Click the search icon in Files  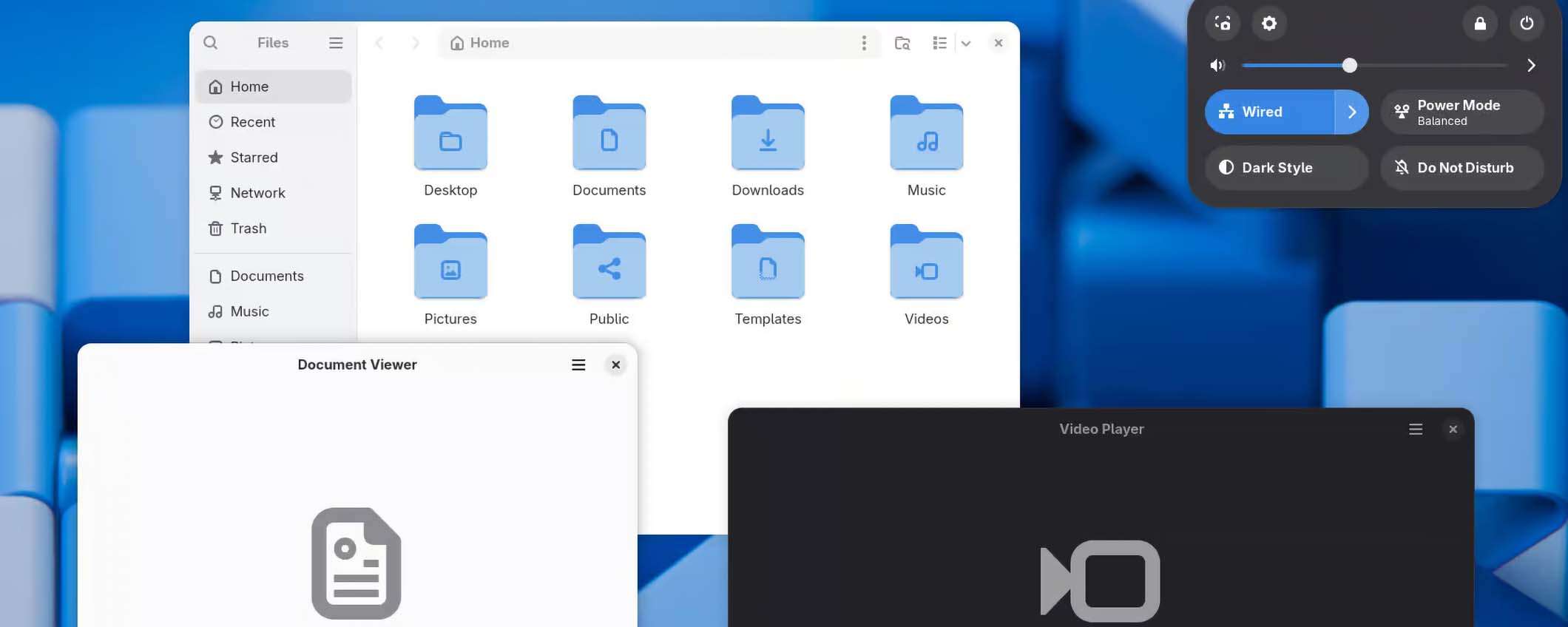[211, 43]
